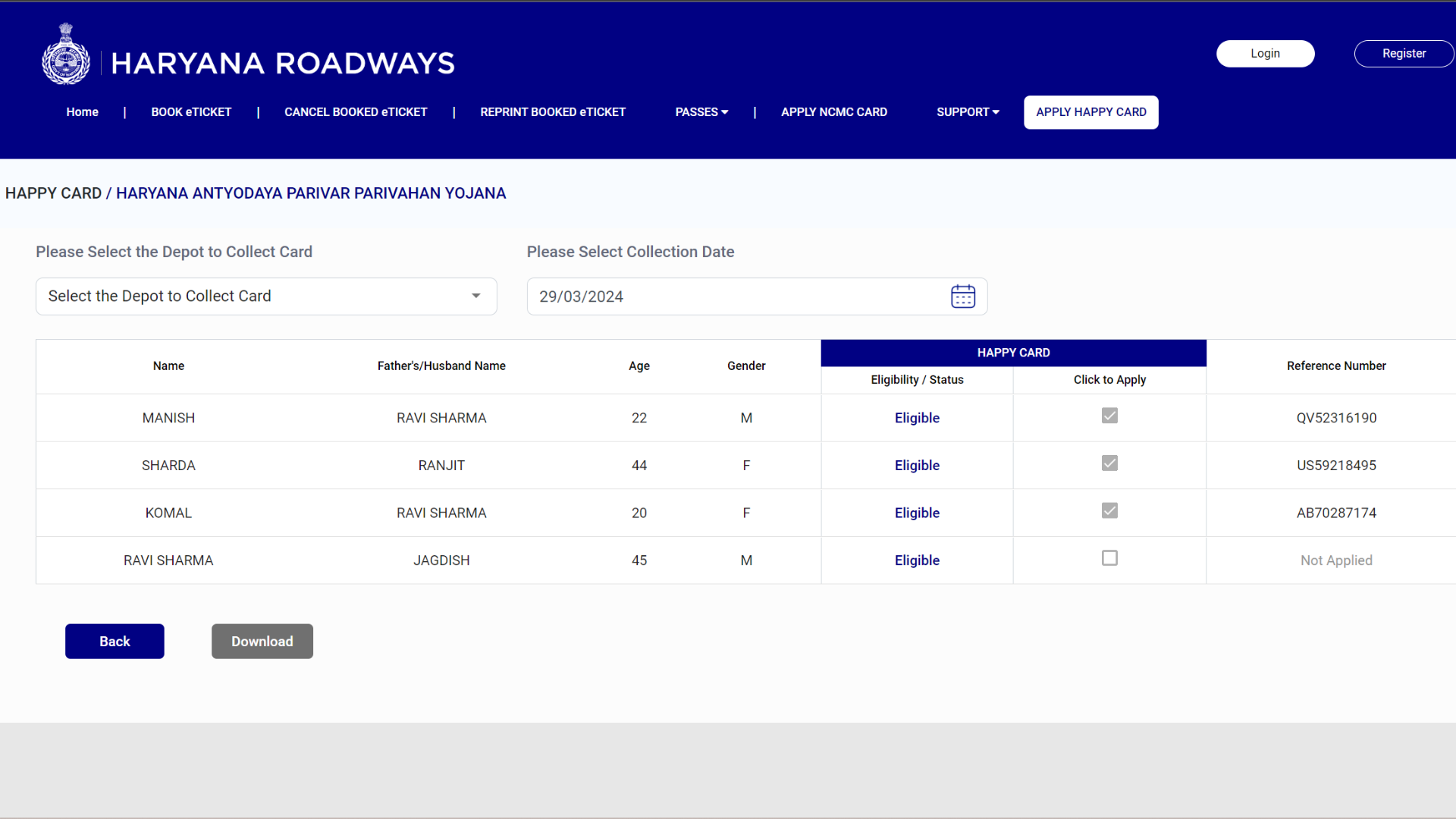Image resolution: width=1456 pixels, height=819 pixels.
Task: Click the Name column header
Action: point(168,366)
